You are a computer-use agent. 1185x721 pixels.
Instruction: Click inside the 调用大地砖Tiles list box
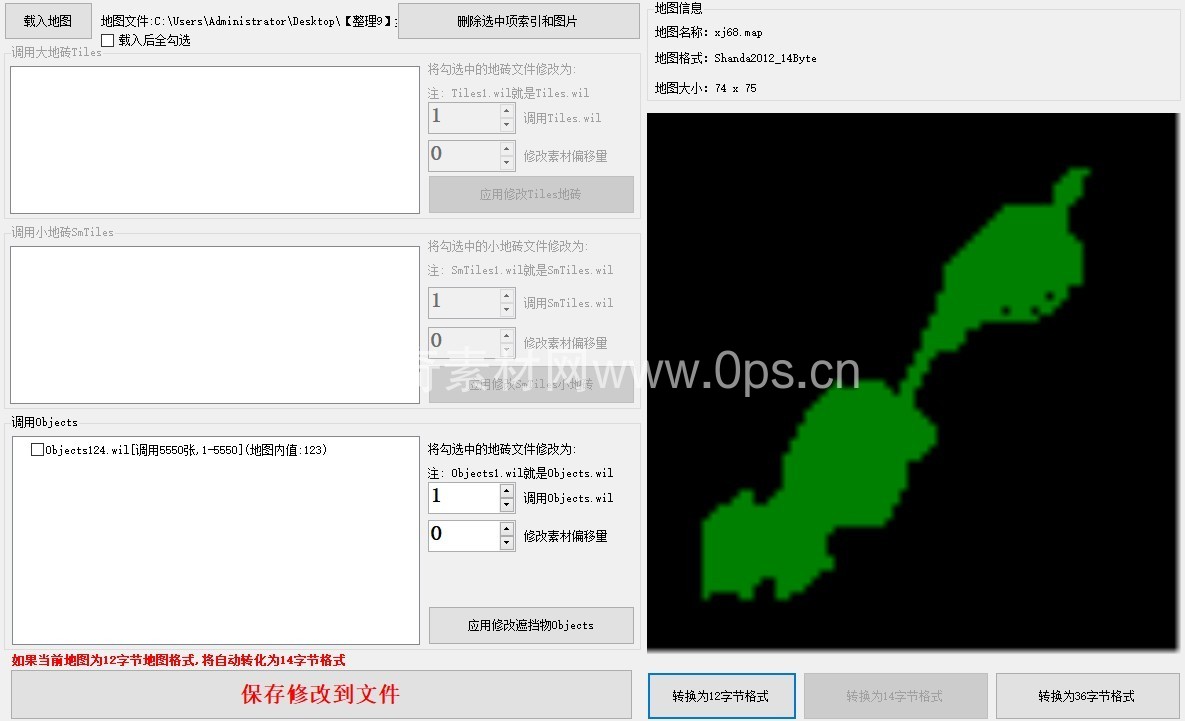[214, 140]
